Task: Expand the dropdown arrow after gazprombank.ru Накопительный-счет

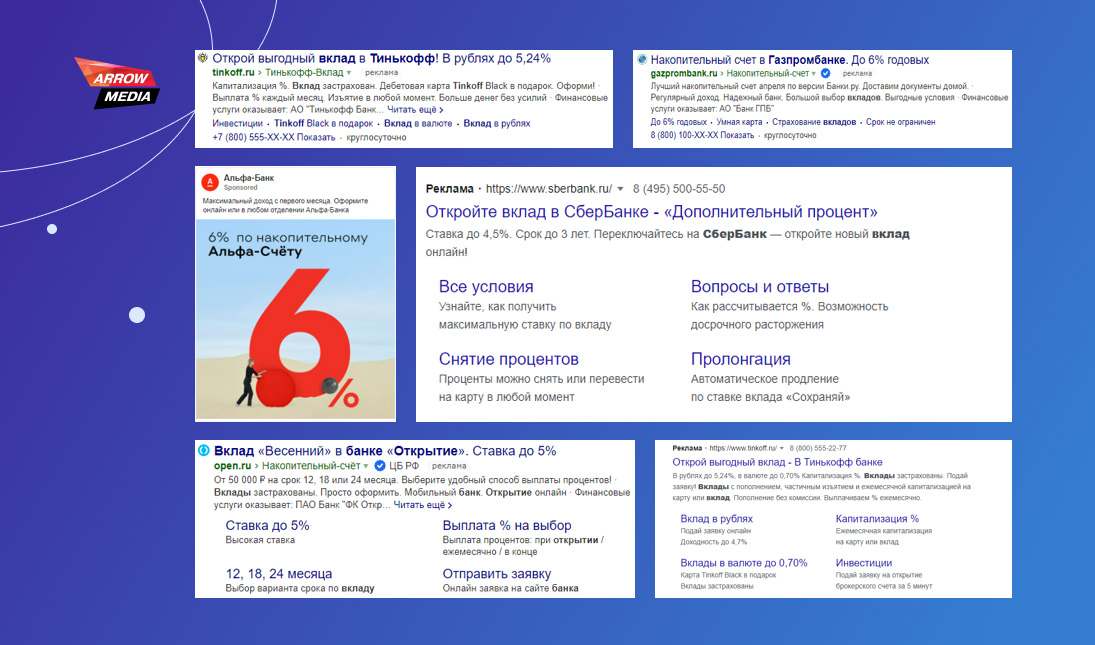Action: click(x=814, y=73)
